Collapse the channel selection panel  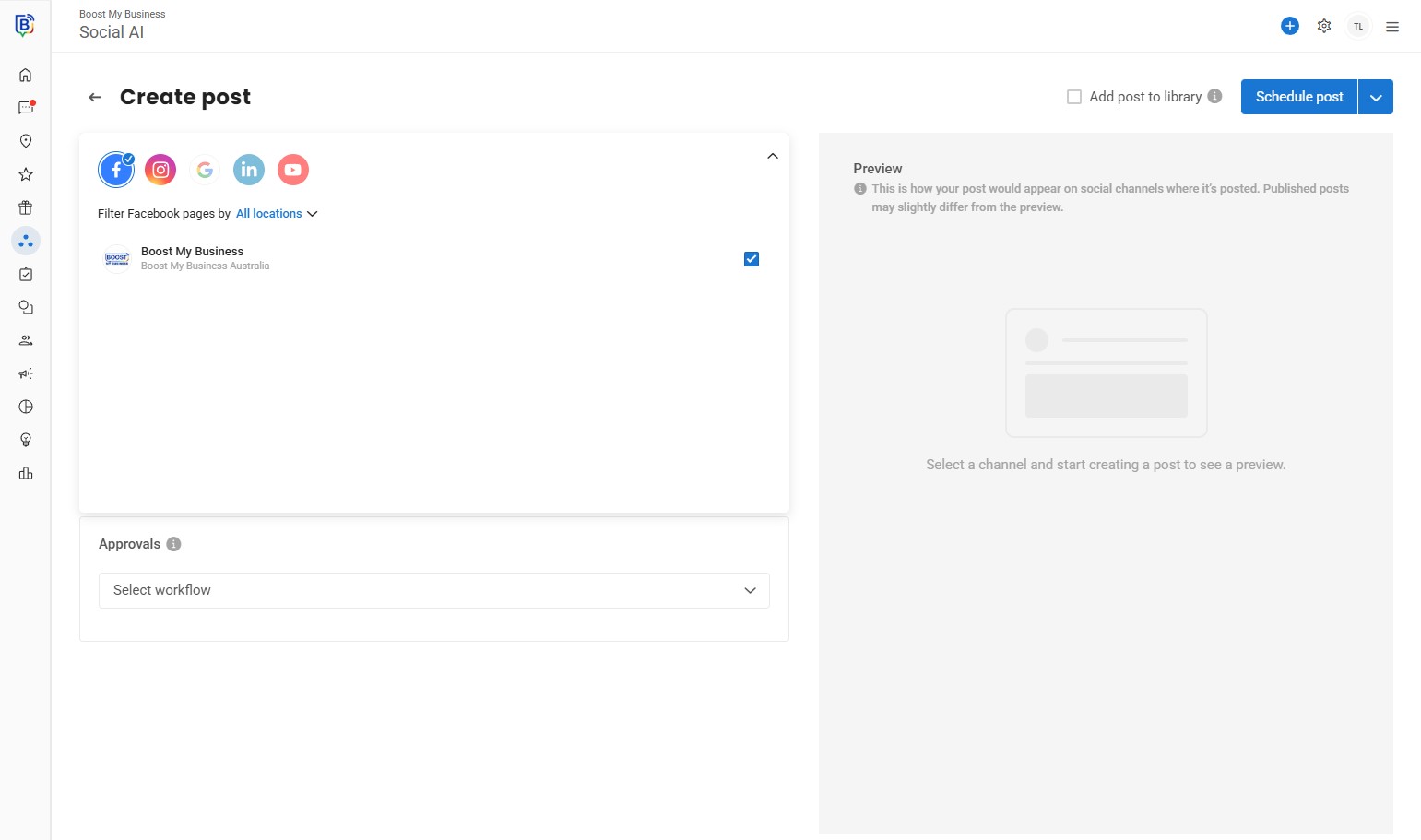click(773, 156)
